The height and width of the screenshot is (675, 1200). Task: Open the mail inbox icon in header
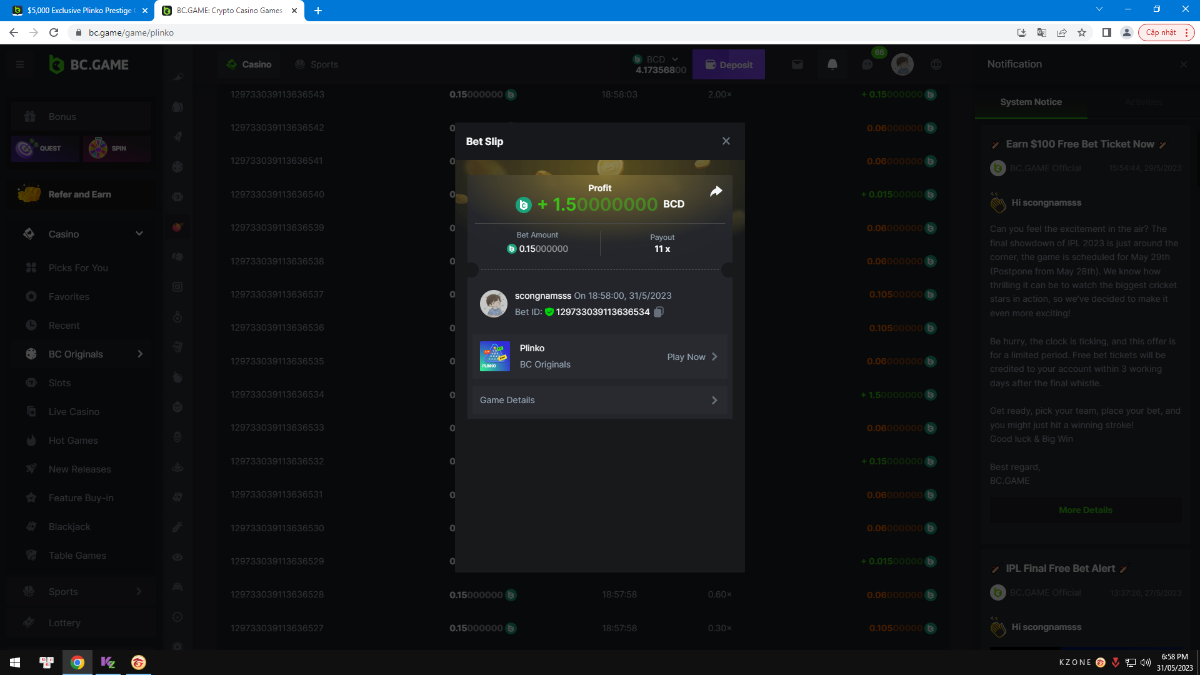pyautogui.click(x=798, y=64)
